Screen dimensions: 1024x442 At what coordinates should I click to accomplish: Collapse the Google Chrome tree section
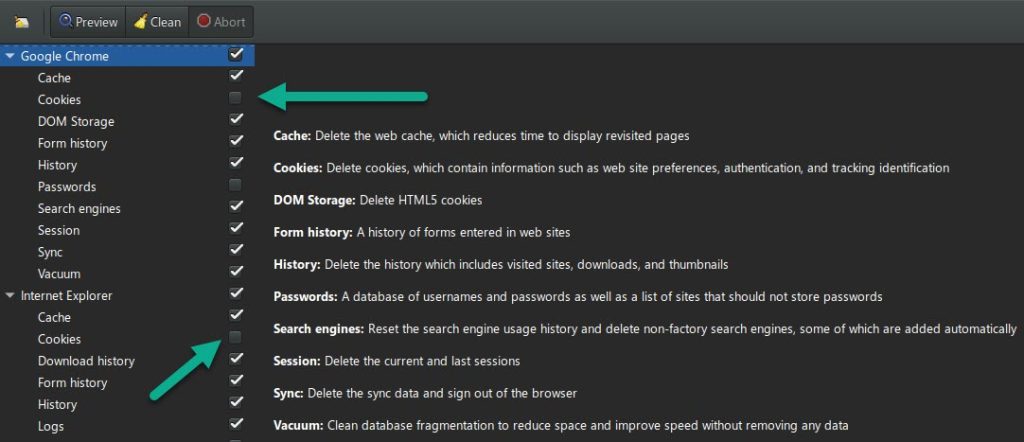(x=10, y=56)
